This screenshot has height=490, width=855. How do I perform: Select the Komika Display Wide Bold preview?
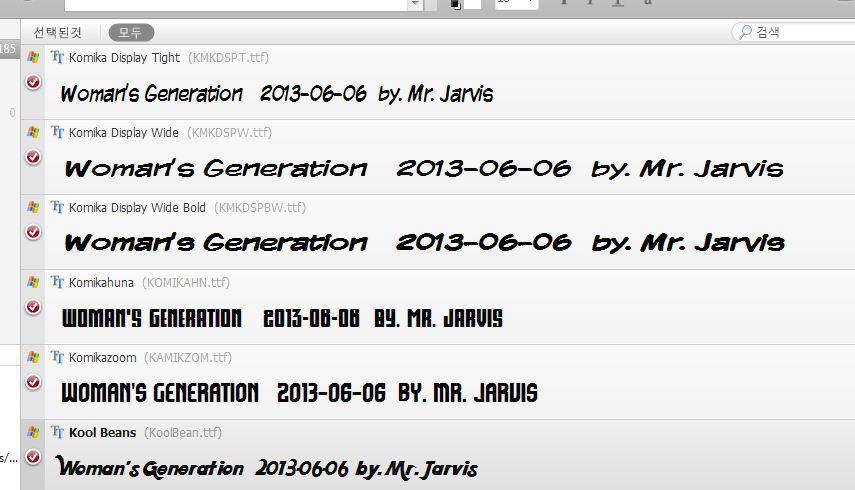click(424, 243)
